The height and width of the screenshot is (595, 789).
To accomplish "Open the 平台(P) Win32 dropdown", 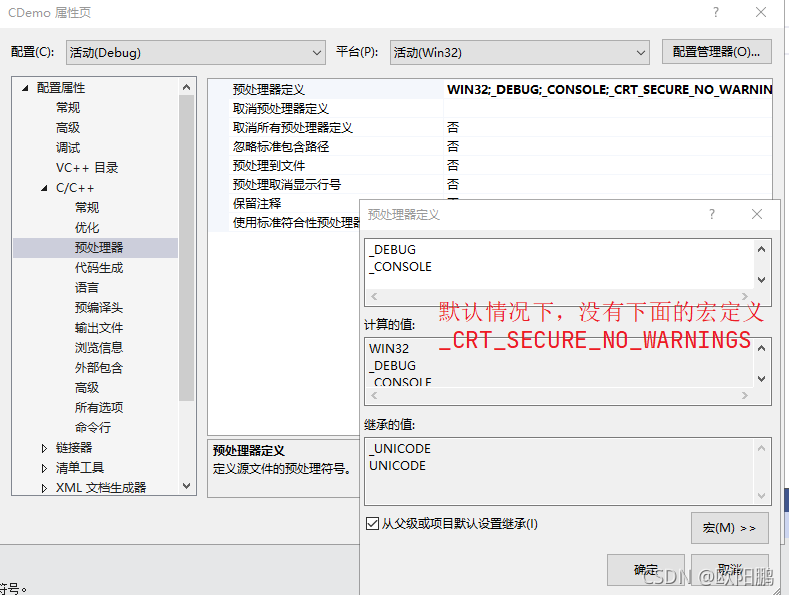I will 519,52.
